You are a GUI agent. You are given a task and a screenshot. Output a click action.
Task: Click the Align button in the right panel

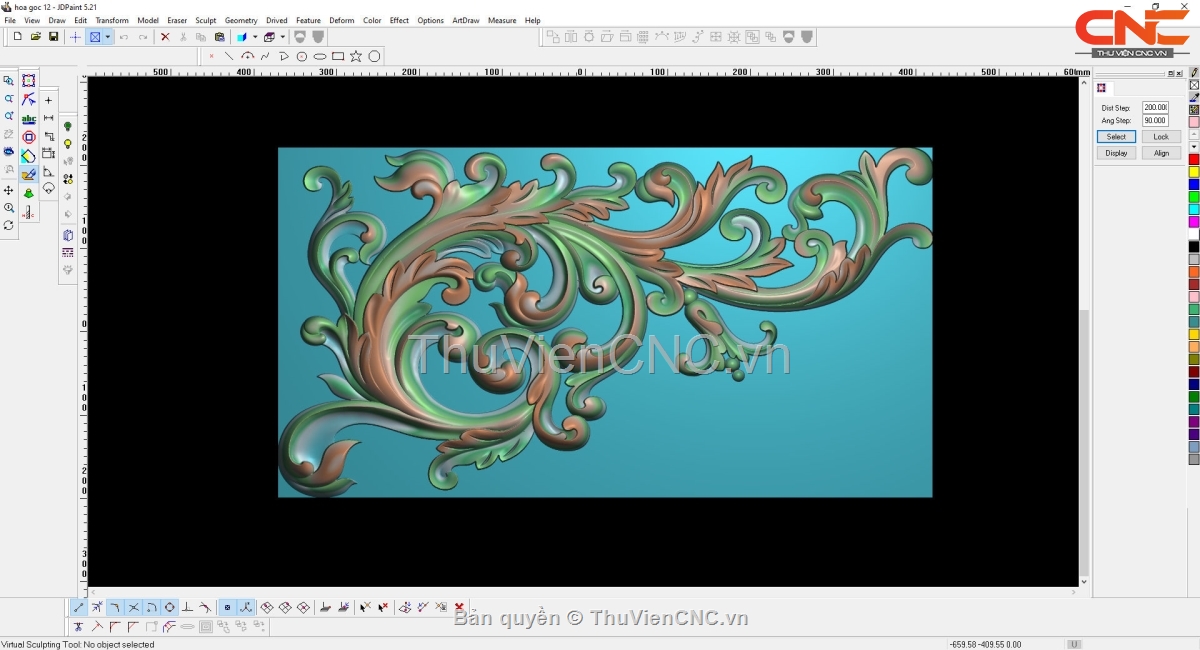pos(1161,153)
